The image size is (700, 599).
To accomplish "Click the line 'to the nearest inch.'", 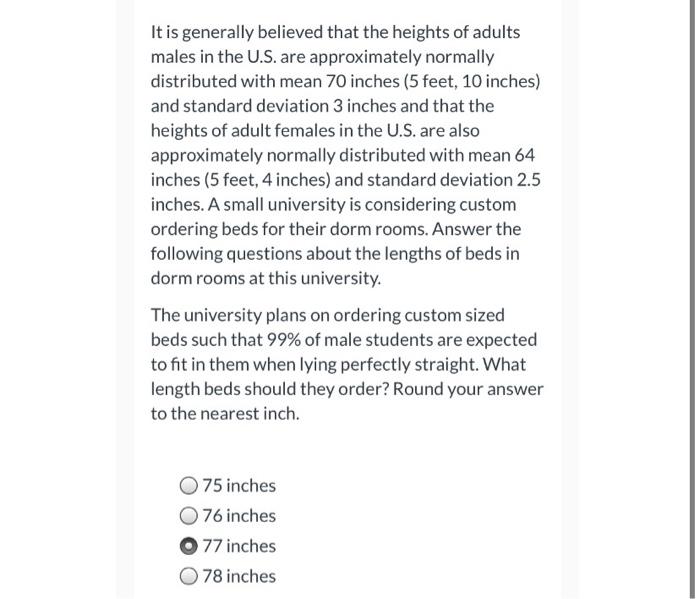I will tap(225, 414).
